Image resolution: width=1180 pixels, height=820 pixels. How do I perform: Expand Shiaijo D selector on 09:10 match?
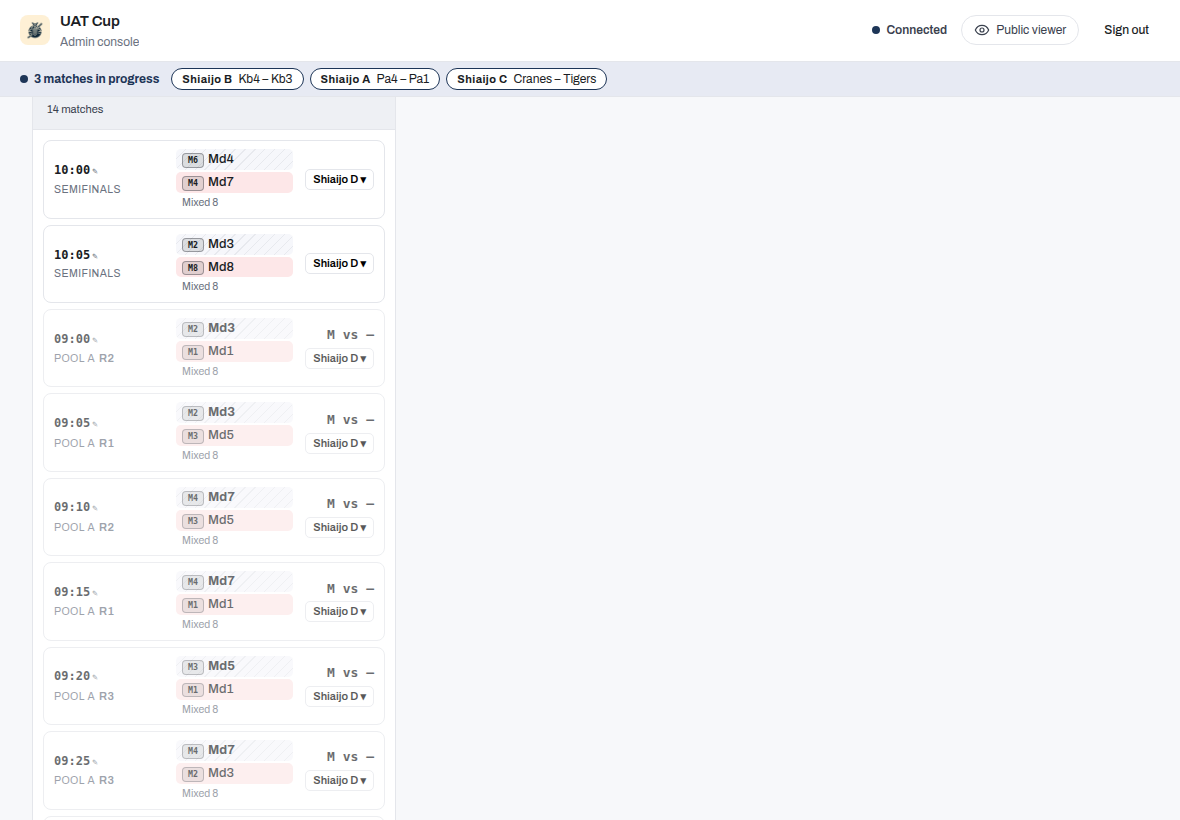(x=339, y=527)
